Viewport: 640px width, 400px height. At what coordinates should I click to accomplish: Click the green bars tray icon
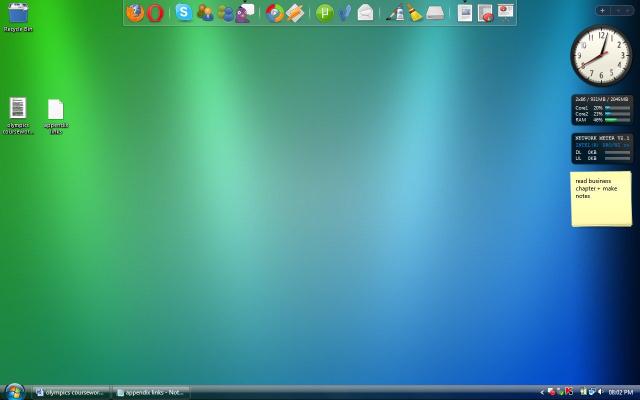pyautogui.click(x=583, y=392)
